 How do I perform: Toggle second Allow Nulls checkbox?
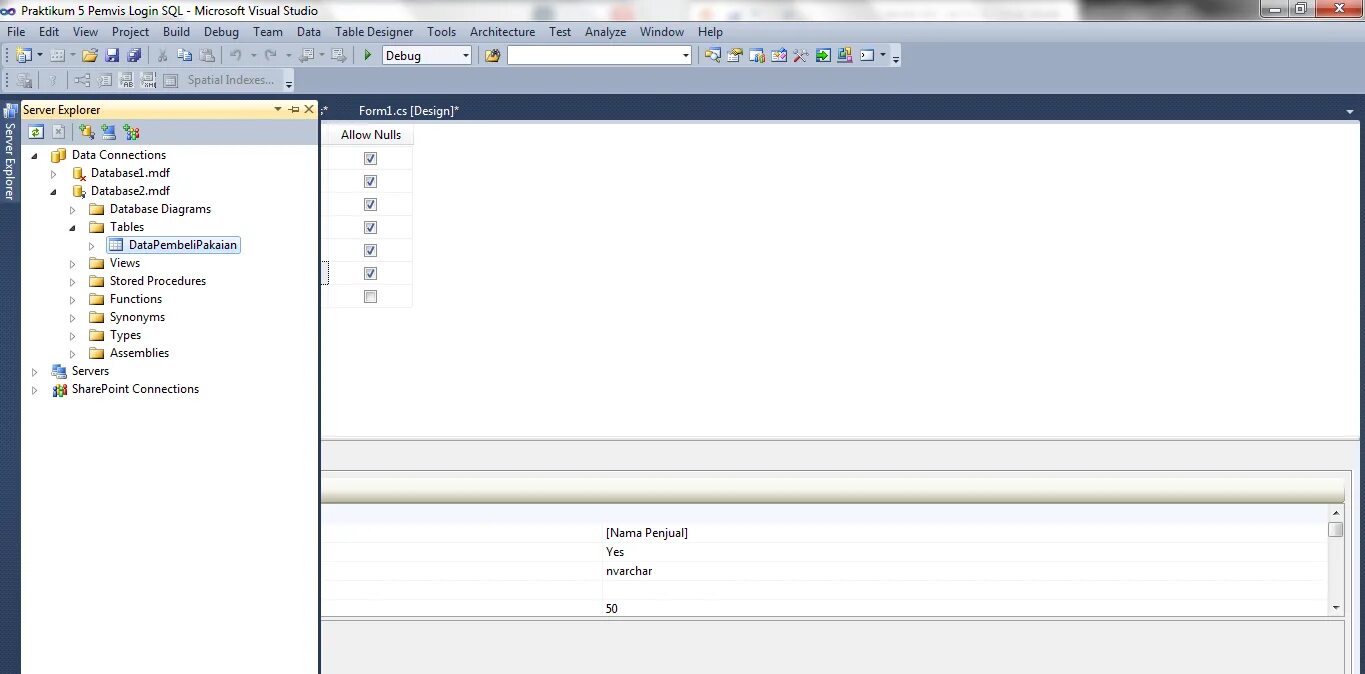click(x=370, y=181)
